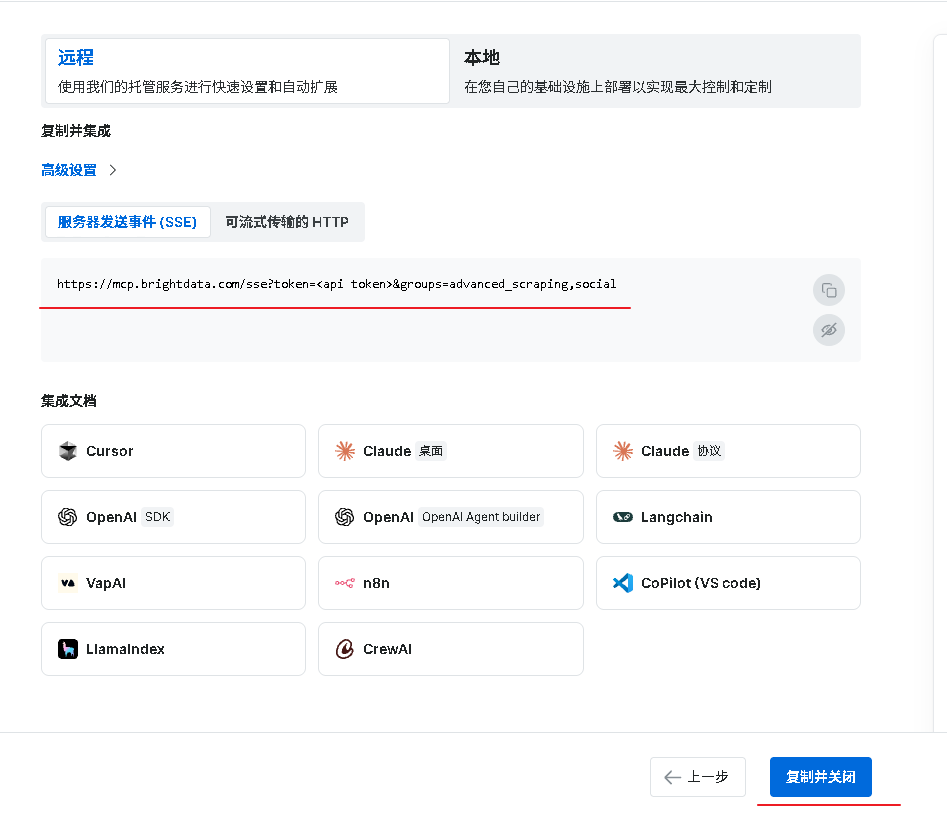Click the LlamaIndex logo icon
This screenshot has height=820, width=947.
tap(68, 649)
